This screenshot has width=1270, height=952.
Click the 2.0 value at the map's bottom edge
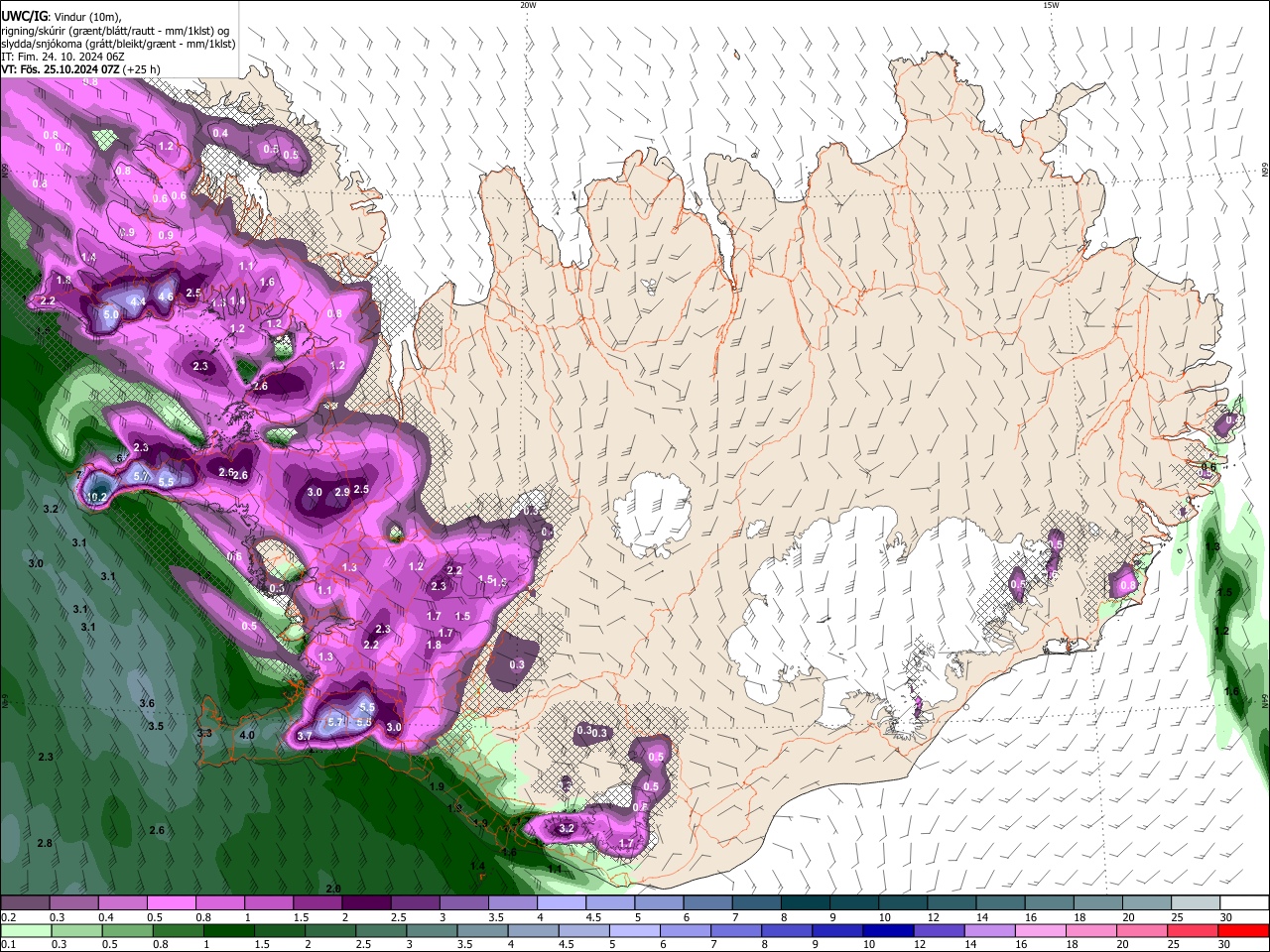(333, 889)
